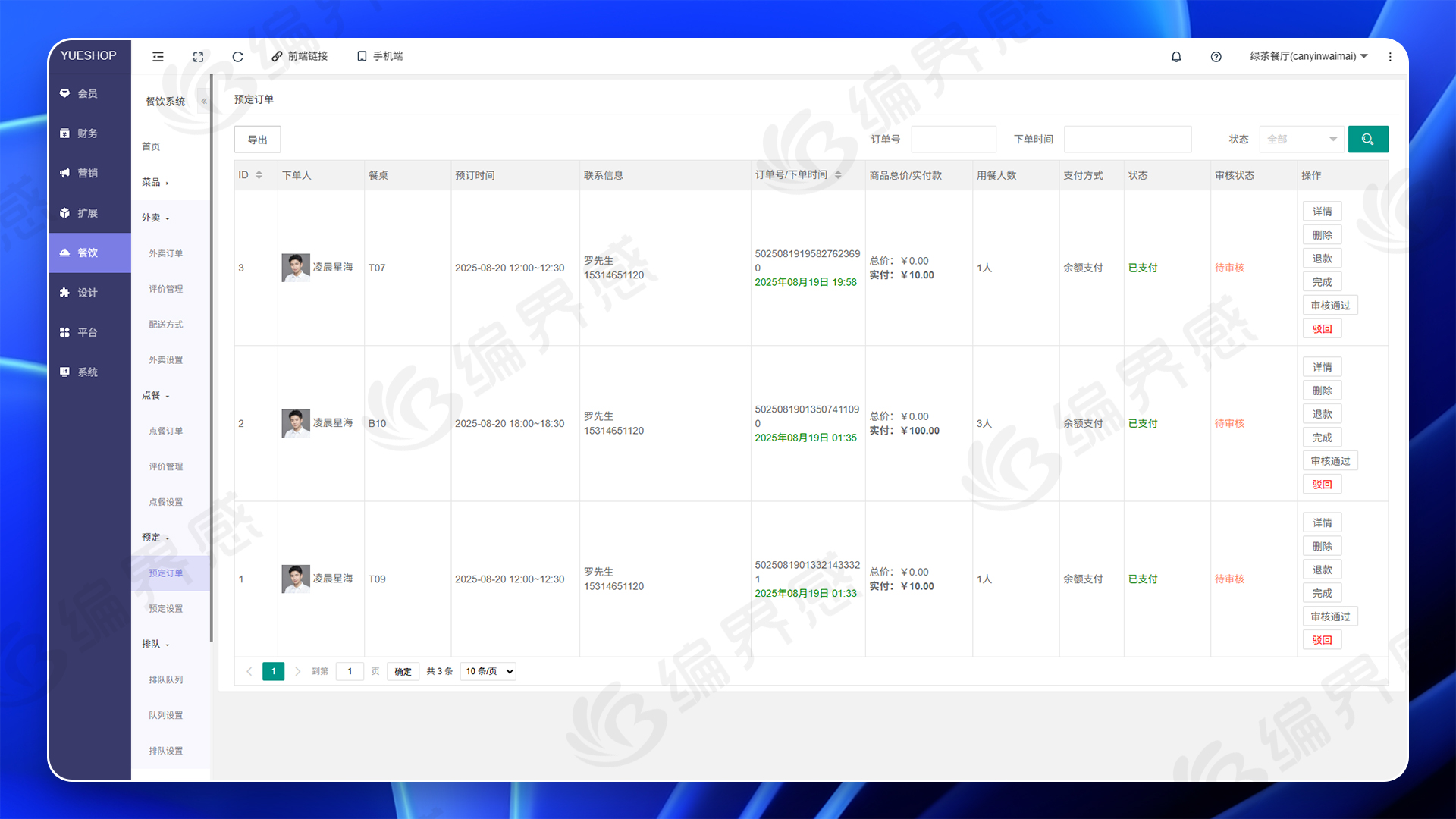Open the notification bell

pos(1176,57)
